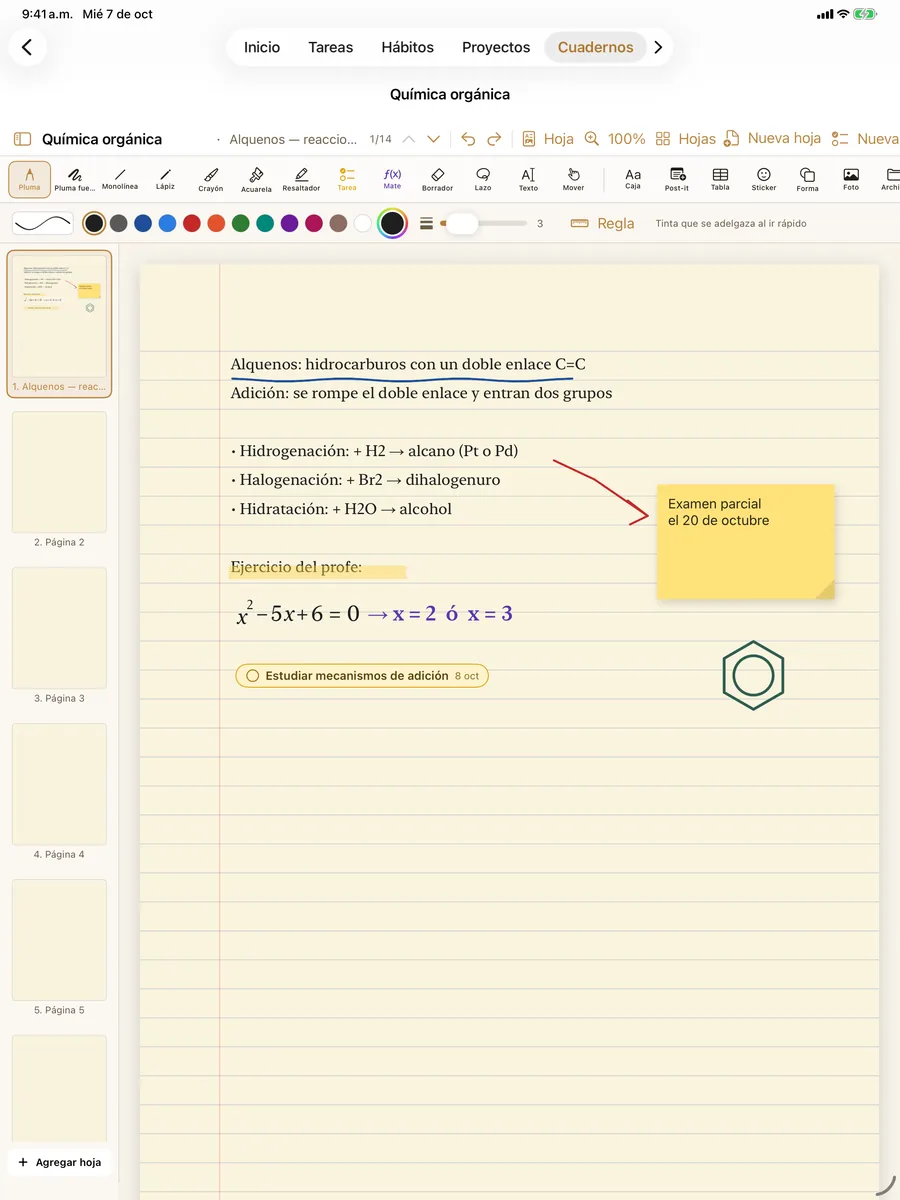Pick the white color swatch
Screen dimensions: 900x1200
[x=363, y=223]
